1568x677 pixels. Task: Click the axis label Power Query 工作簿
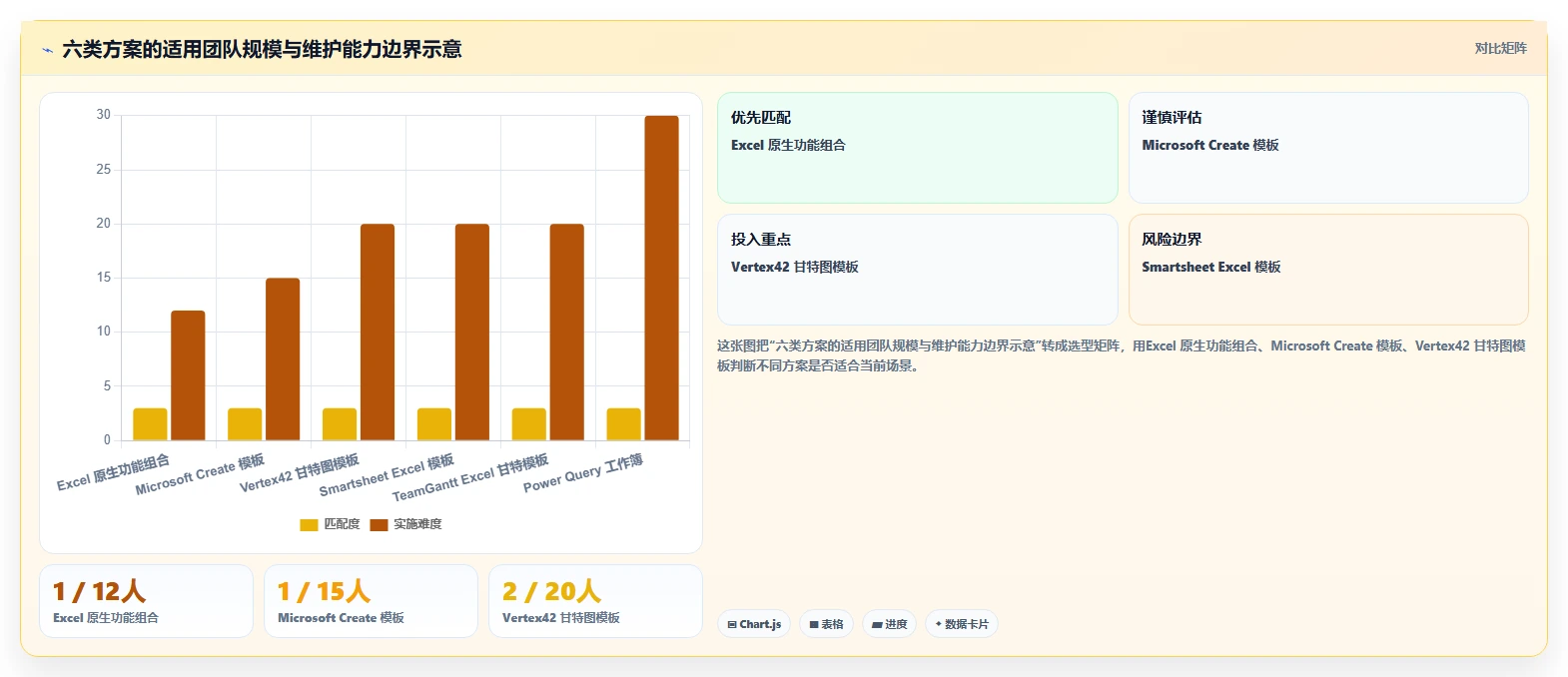point(583,473)
